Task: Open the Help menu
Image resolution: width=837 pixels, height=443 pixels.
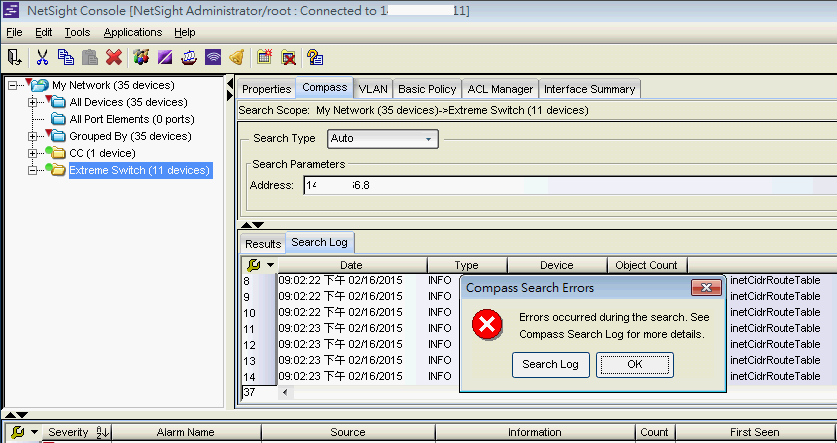Action: (x=185, y=32)
